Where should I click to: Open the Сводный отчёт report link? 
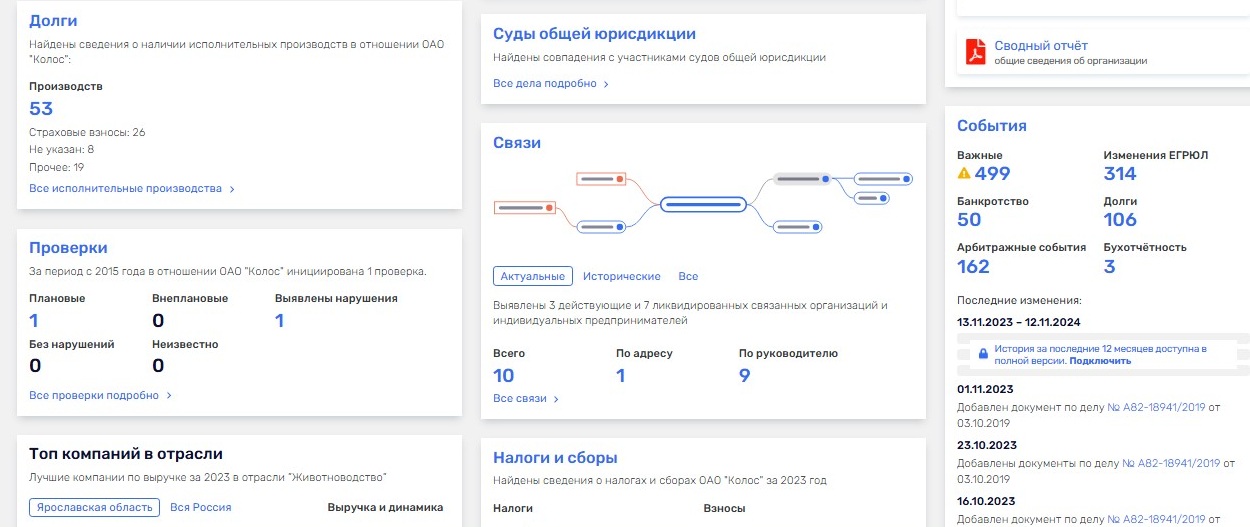1041,45
